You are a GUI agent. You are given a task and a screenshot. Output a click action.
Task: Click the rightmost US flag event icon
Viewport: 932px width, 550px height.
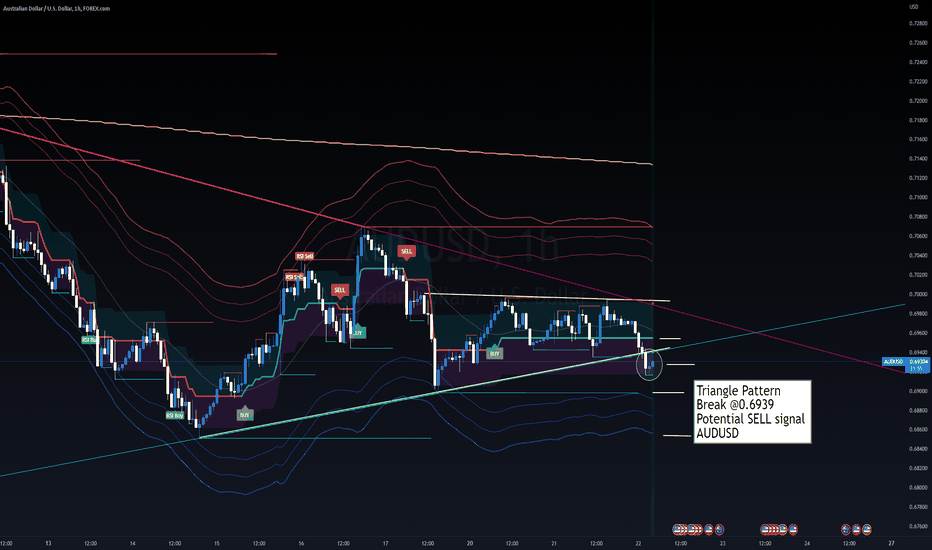tap(867, 529)
